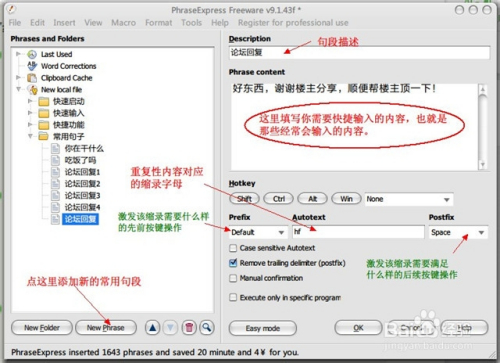Collapse the 常用句子 folder
The width and height of the screenshot is (500, 363).
pyautogui.click(x=30, y=136)
